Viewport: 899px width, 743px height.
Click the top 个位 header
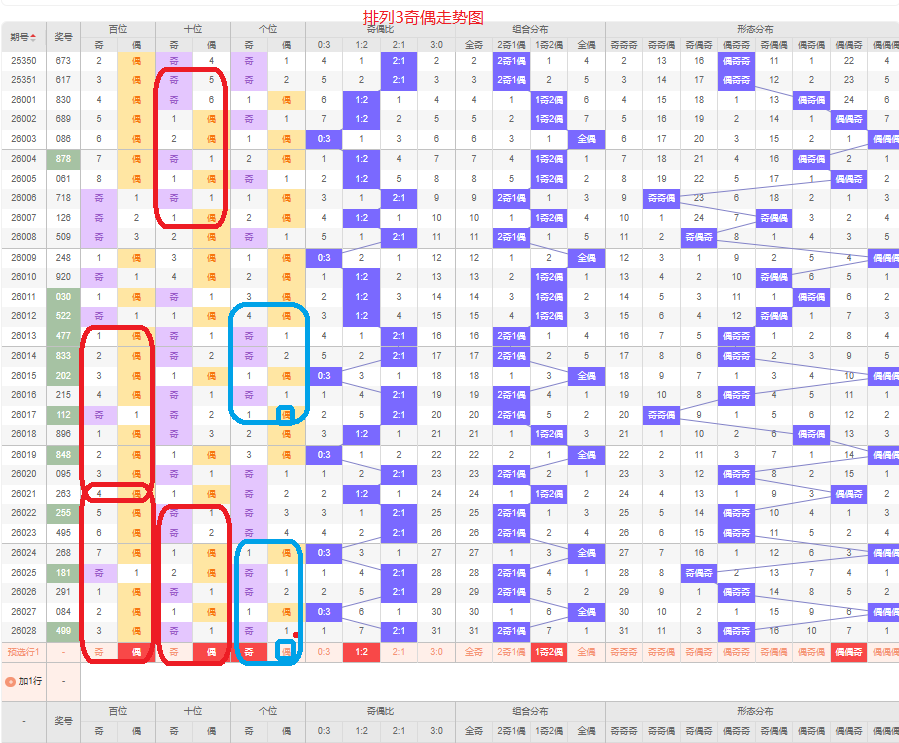click(268, 29)
